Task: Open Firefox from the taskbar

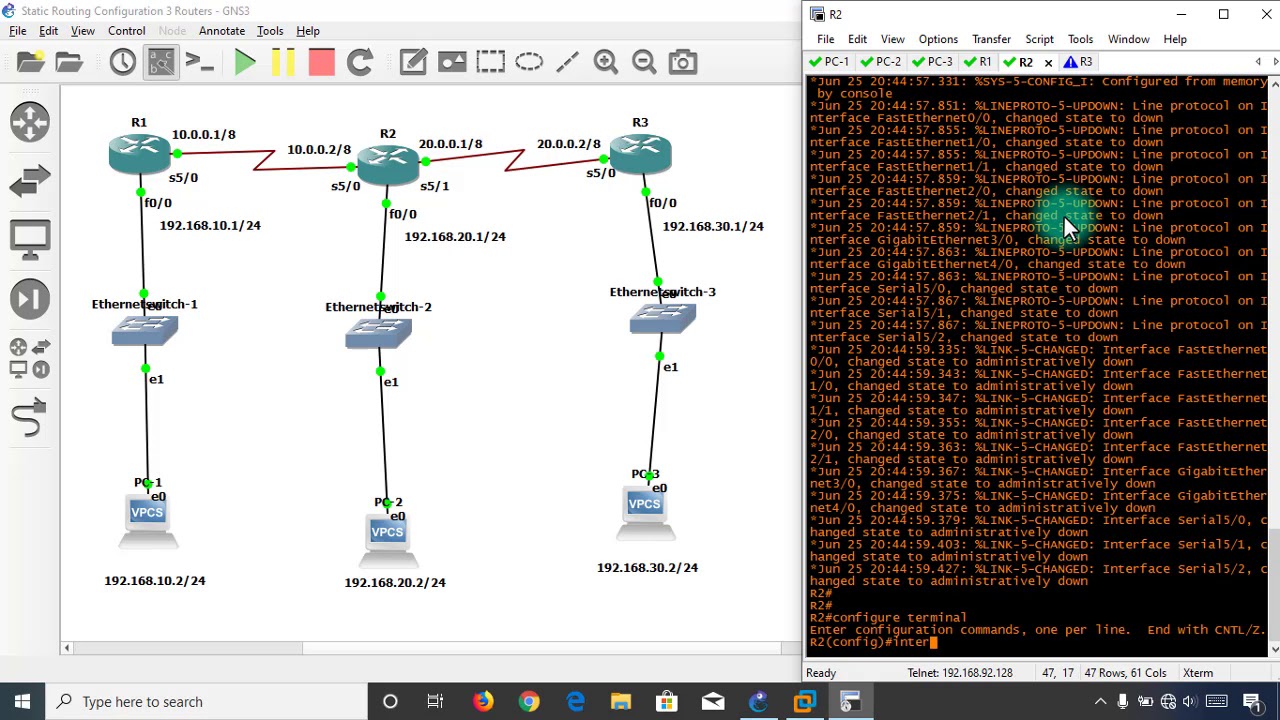Action: [x=483, y=702]
